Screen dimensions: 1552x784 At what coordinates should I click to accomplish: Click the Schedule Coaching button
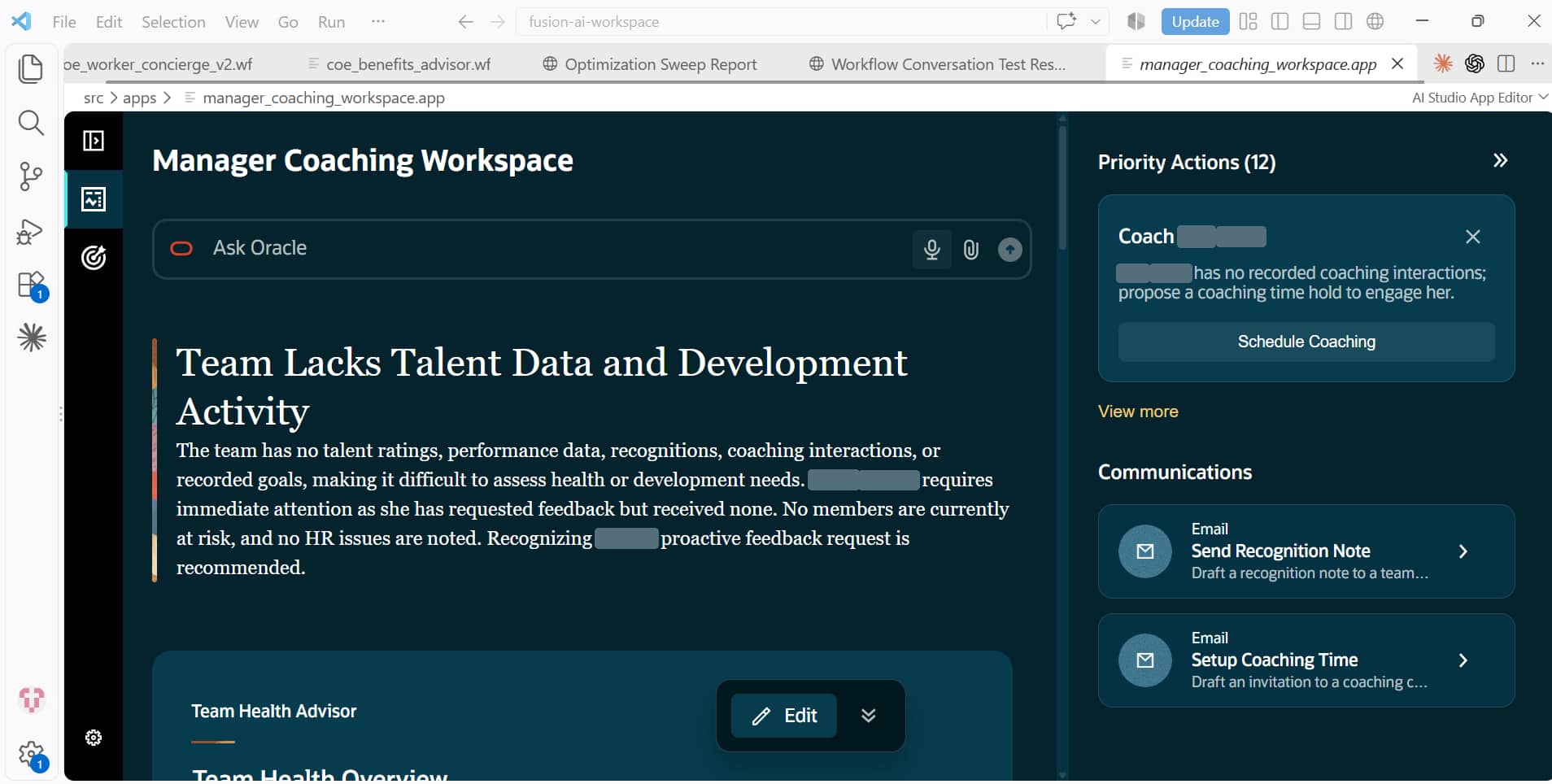(1306, 342)
